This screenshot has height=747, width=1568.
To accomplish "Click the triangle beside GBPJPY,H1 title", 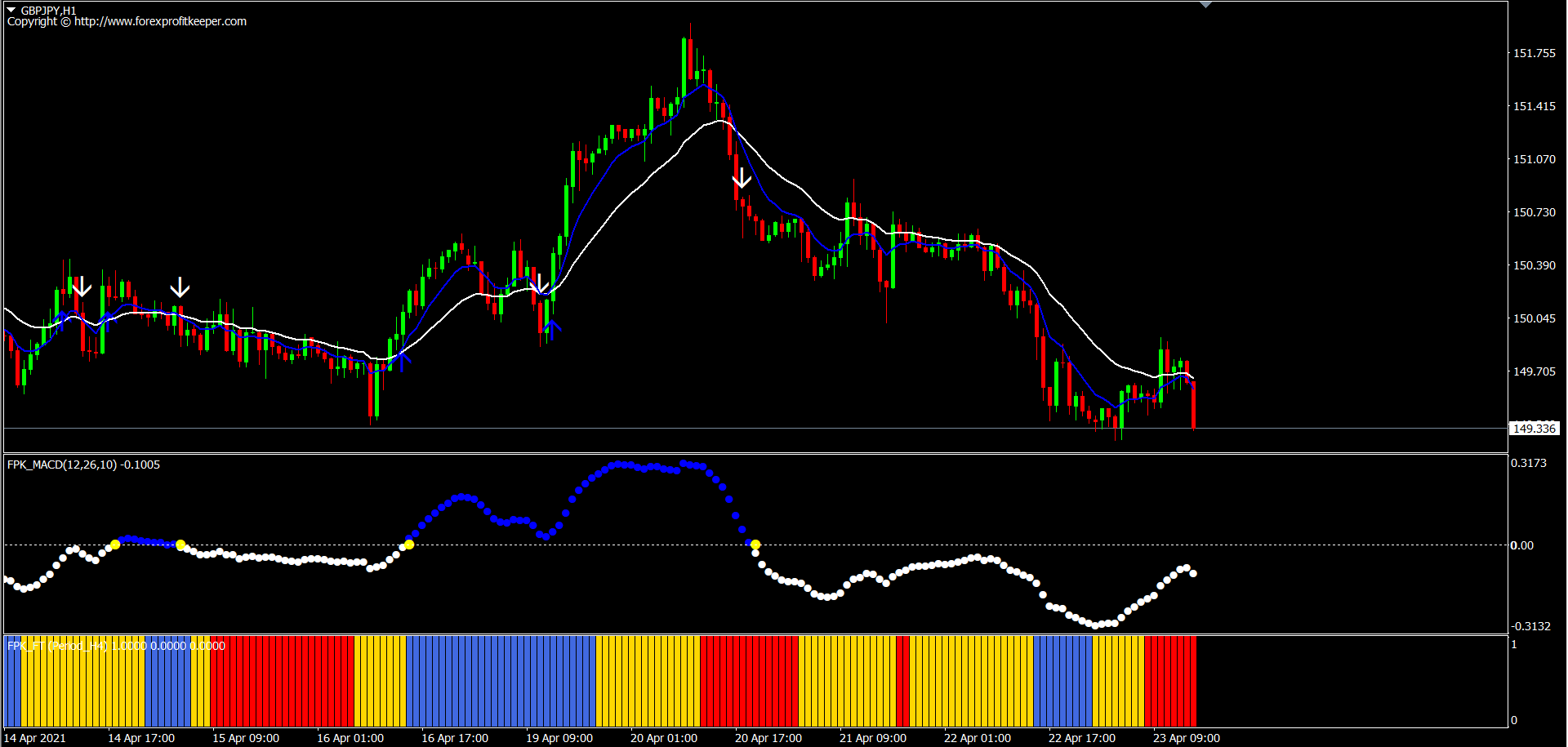I will [x=11, y=10].
